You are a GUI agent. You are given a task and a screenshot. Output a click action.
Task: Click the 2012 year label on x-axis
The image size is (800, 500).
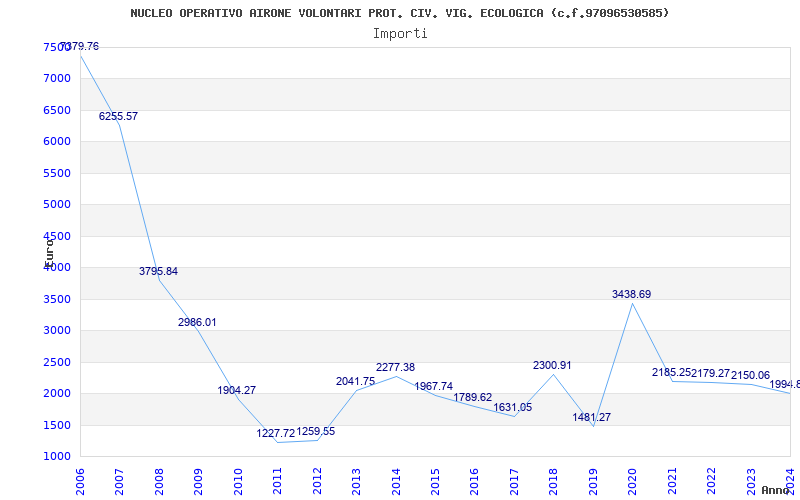pyautogui.click(x=317, y=478)
